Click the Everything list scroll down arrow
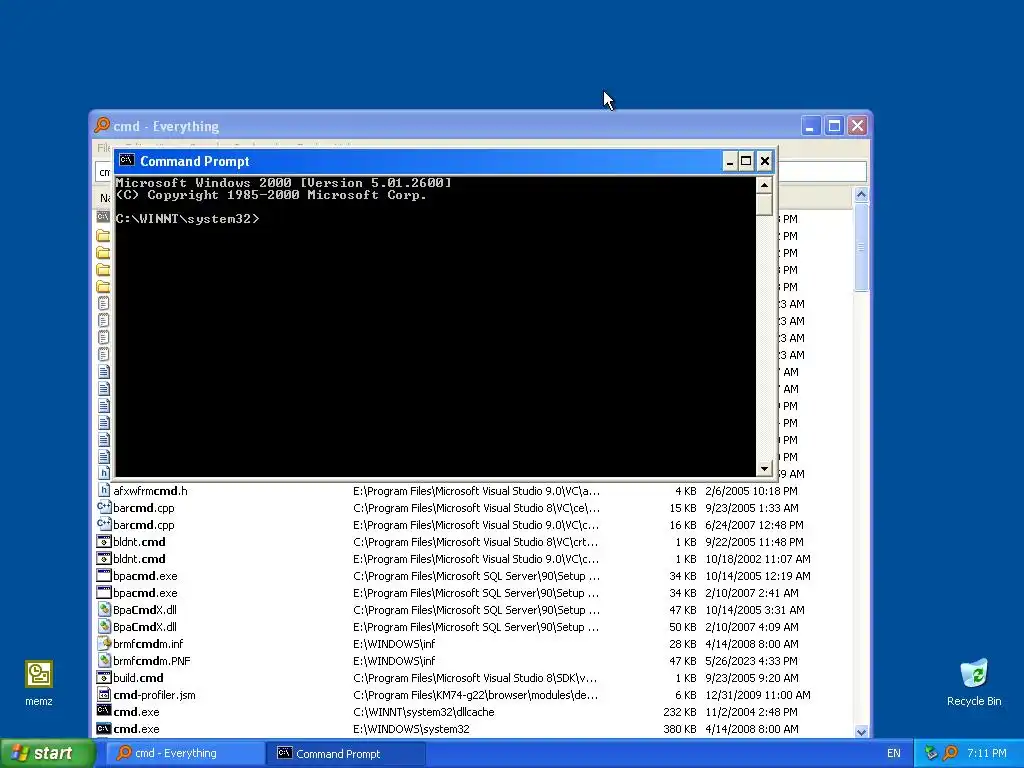Viewport: 1024px width, 768px height. [861, 732]
